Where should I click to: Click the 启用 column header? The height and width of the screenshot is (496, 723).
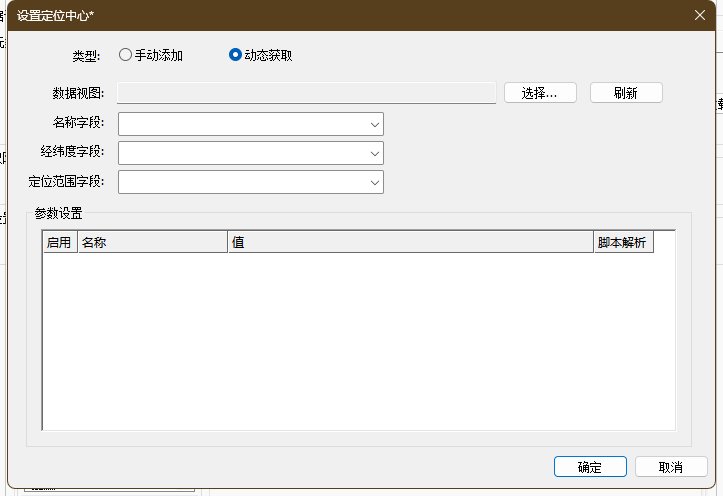coord(59,243)
